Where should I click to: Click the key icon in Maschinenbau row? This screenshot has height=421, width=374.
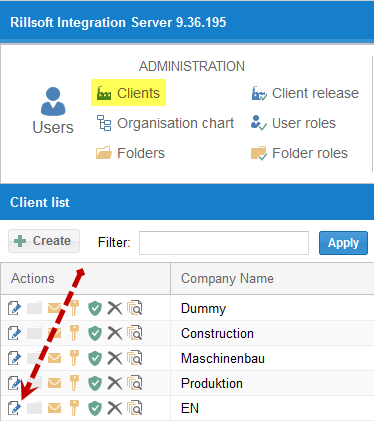[x=74, y=357]
